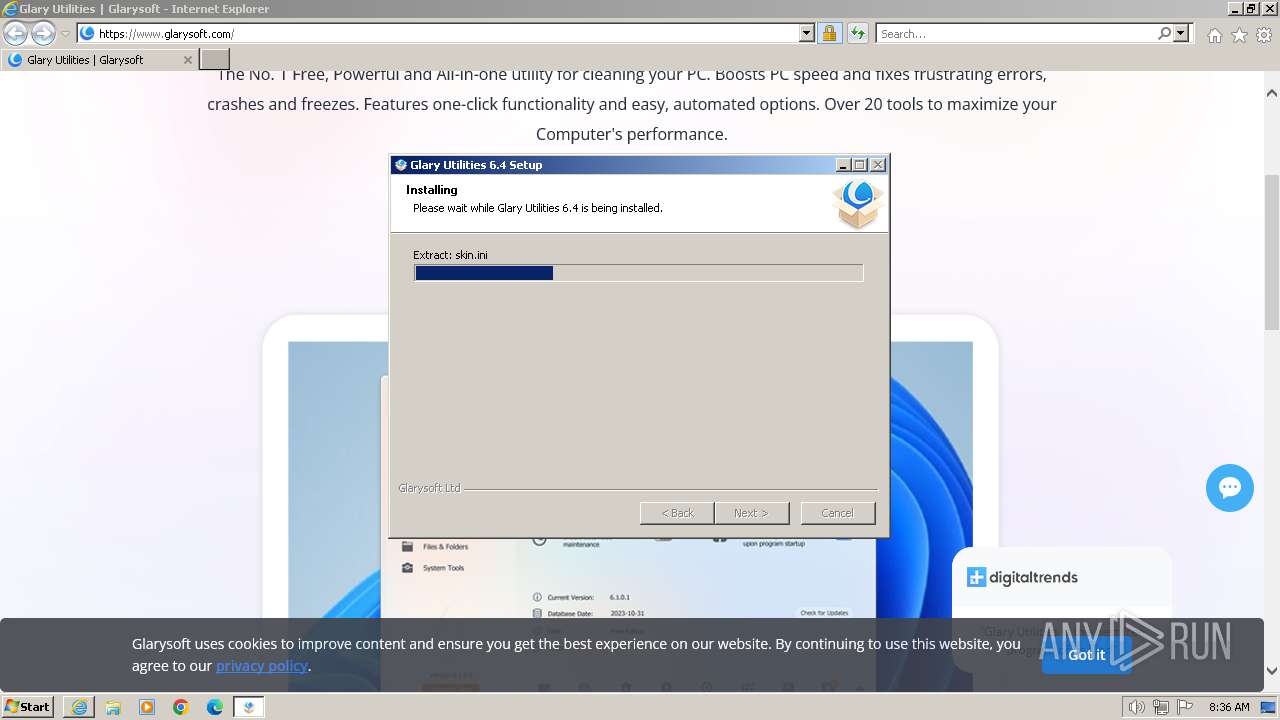Image resolution: width=1280 pixels, height=720 pixels.
Task: Click the volume speaker tray icon
Action: click(1137, 707)
